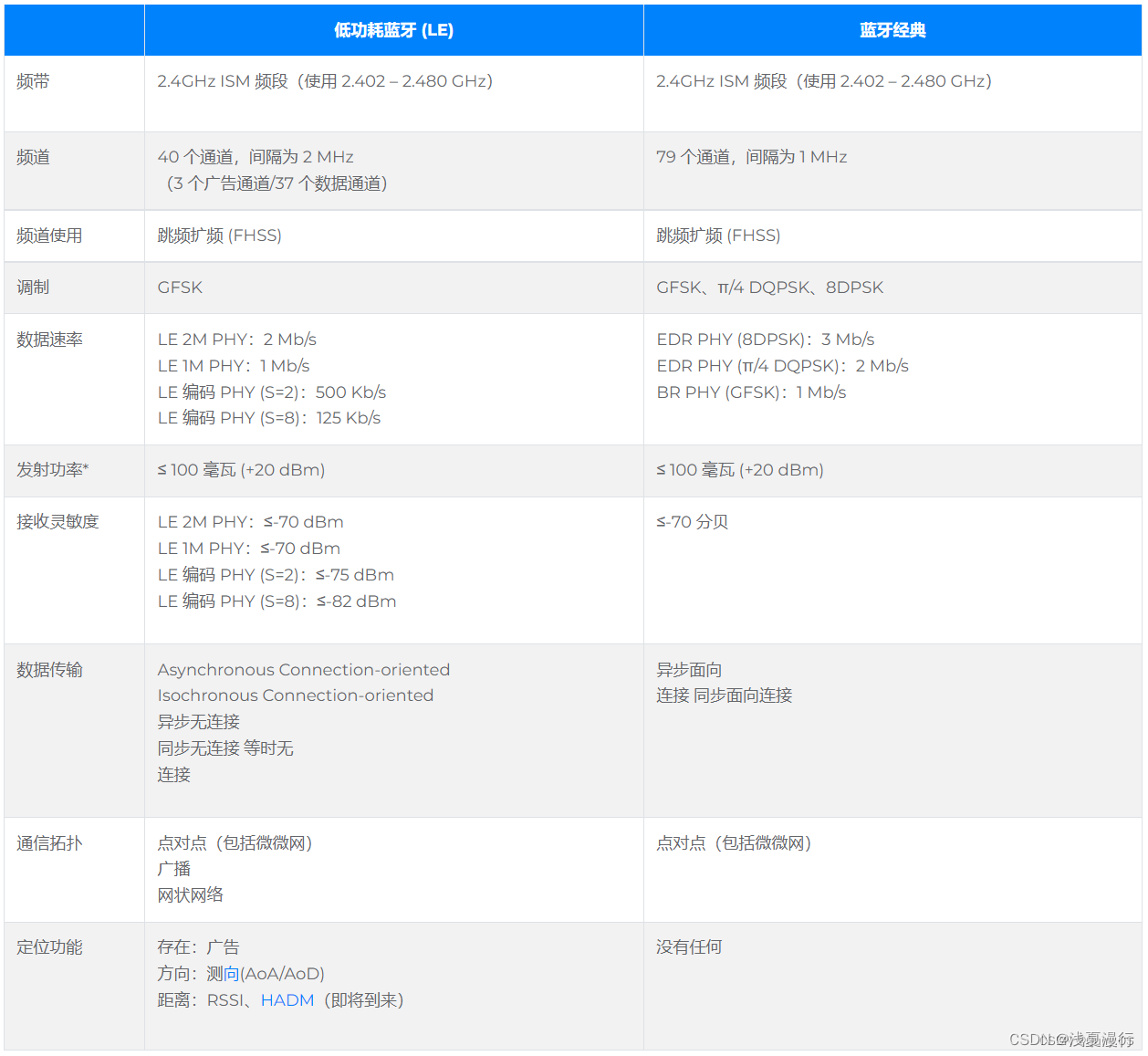Viewport: 1148px width, 1056px height.
Task: Click the "异步无连接" line
Action: click(198, 722)
